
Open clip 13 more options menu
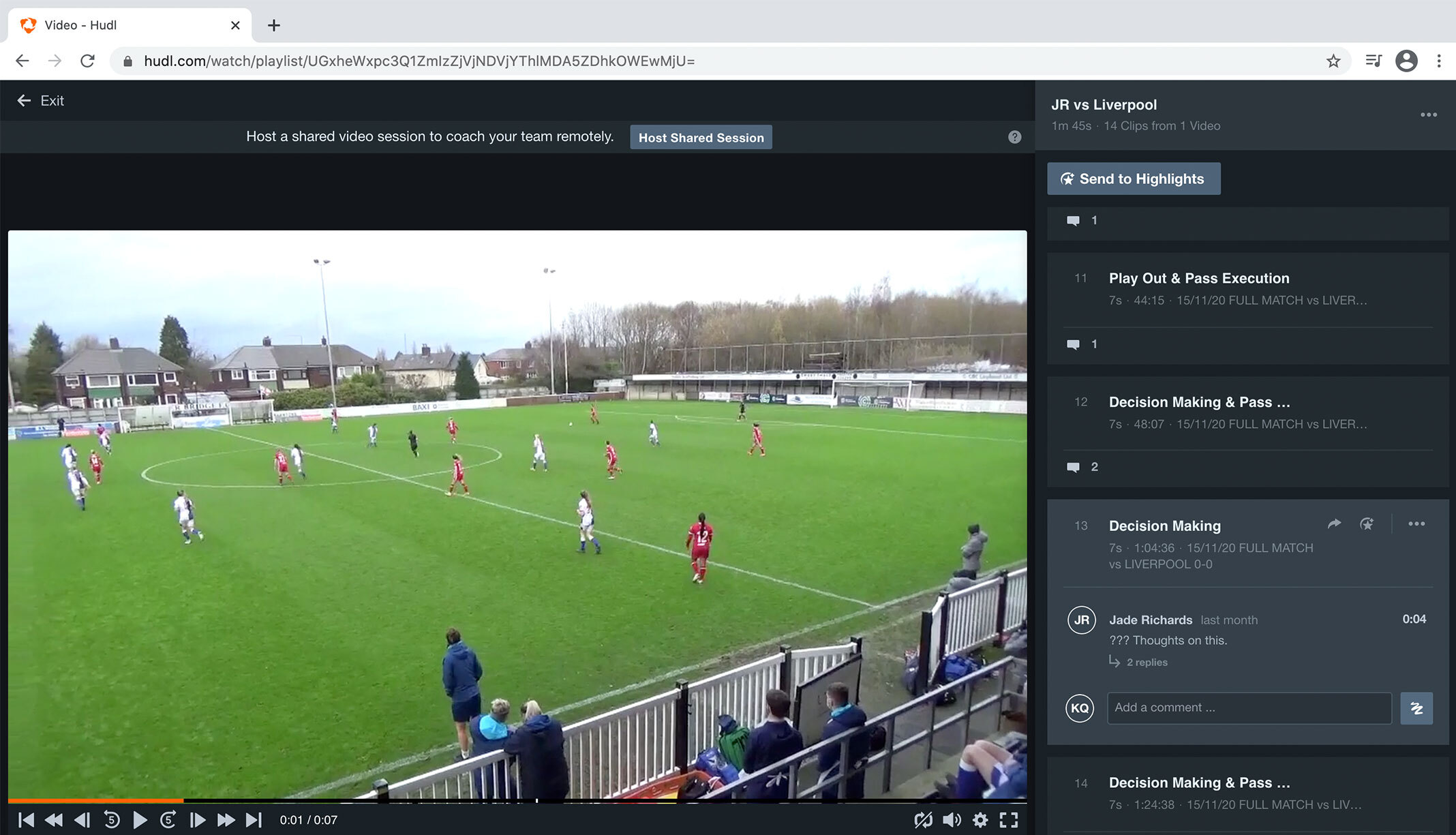1416,524
